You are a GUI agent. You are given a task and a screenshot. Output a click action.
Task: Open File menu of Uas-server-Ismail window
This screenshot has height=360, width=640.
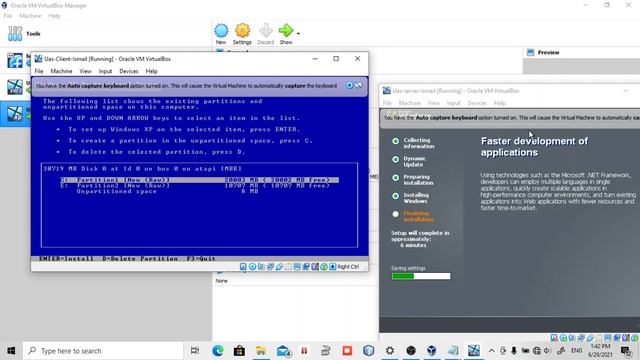point(387,103)
